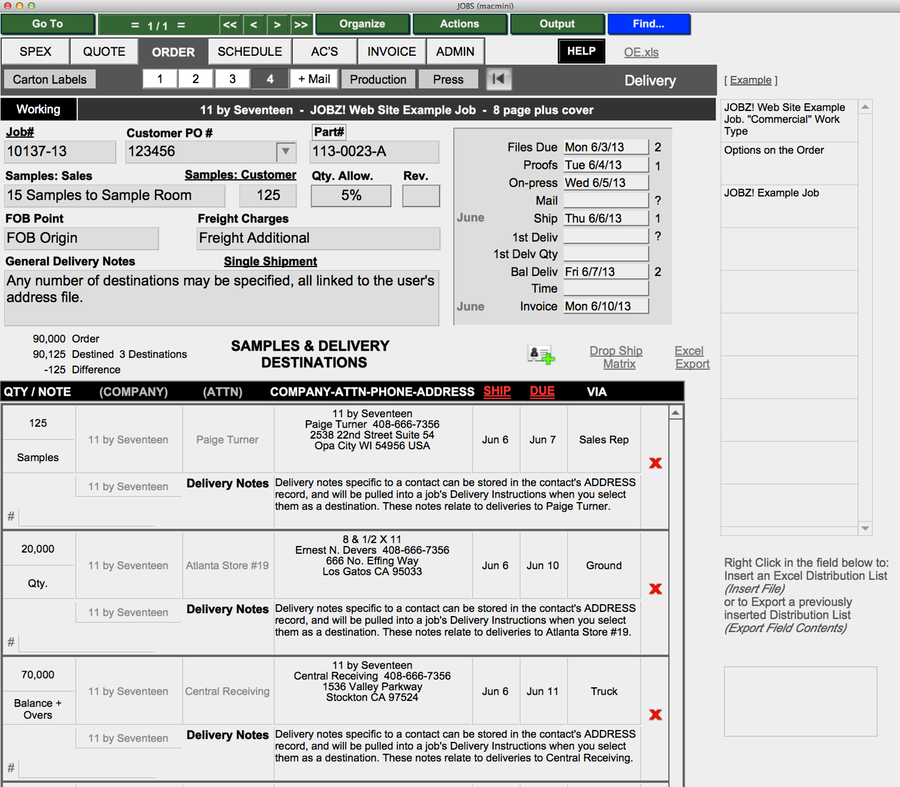Go to the next record arrow

click(277, 24)
